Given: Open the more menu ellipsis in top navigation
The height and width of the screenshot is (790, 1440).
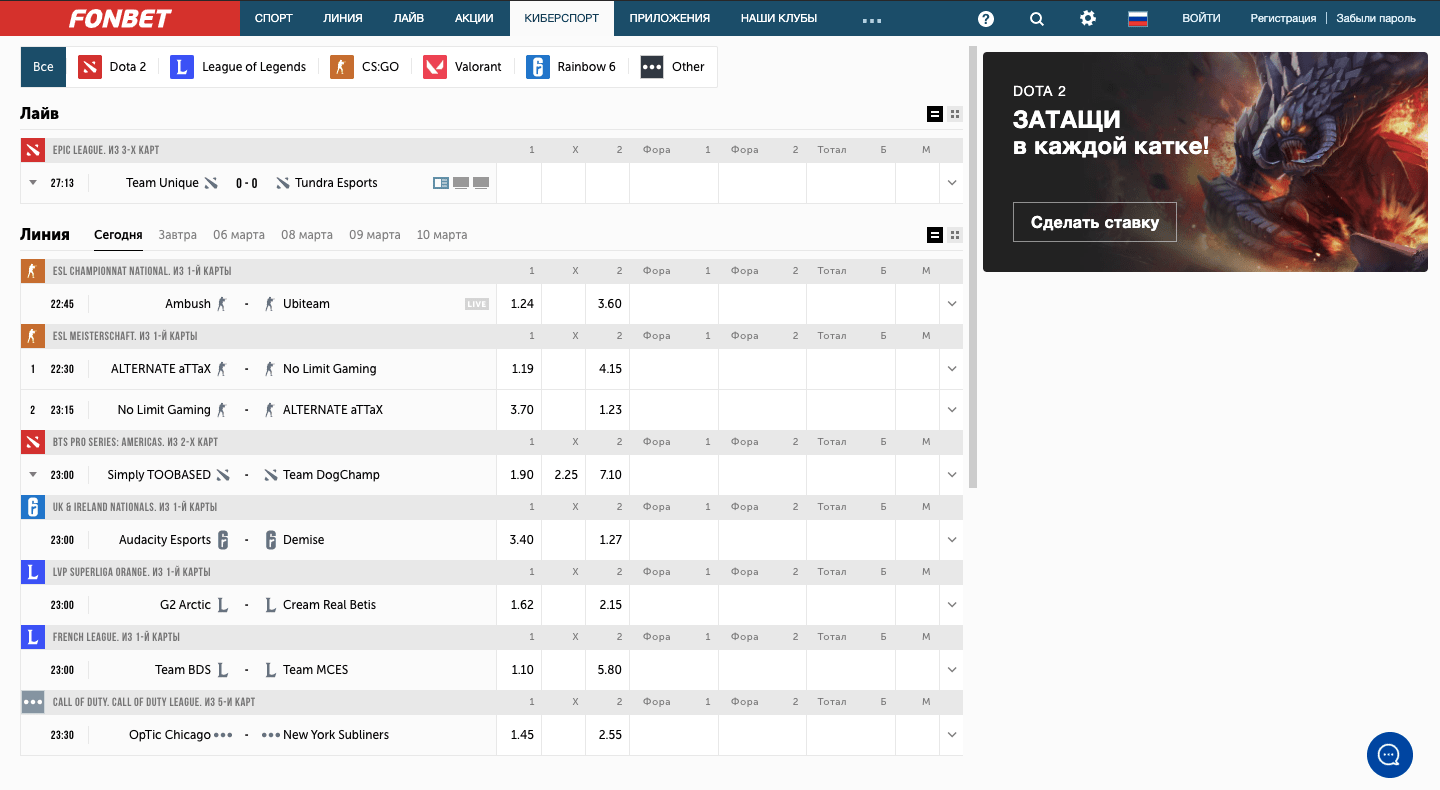Looking at the screenshot, I should pos(871,19).
